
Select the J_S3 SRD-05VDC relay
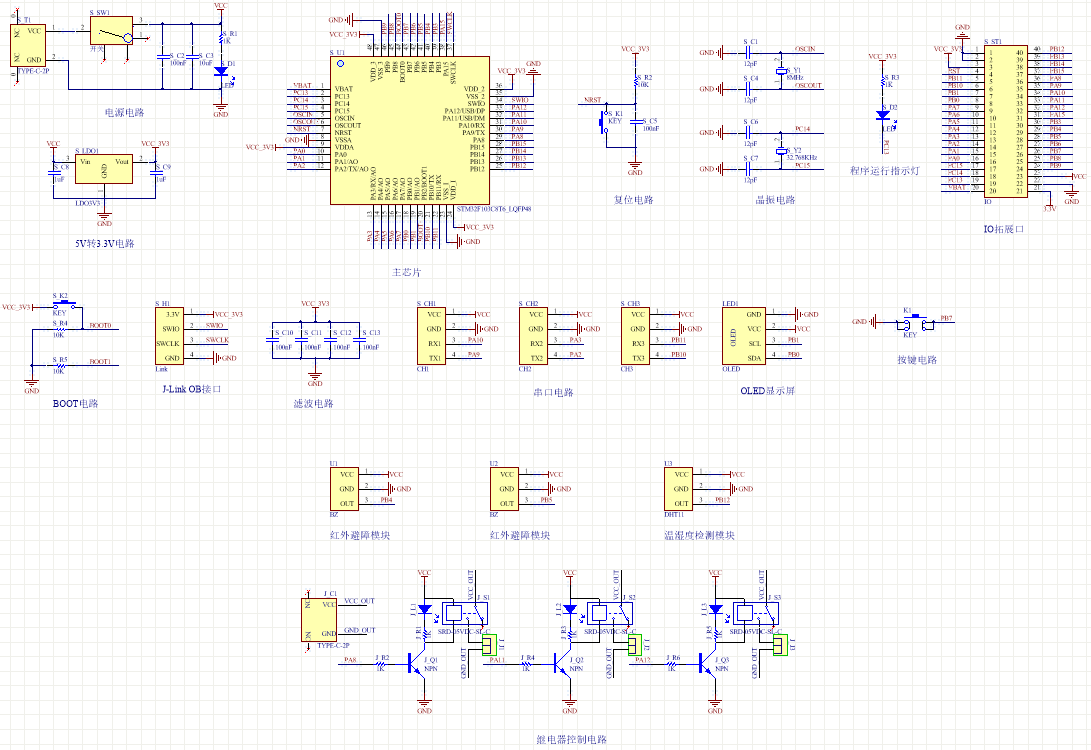pyautogui.click(x=756, y=613)
